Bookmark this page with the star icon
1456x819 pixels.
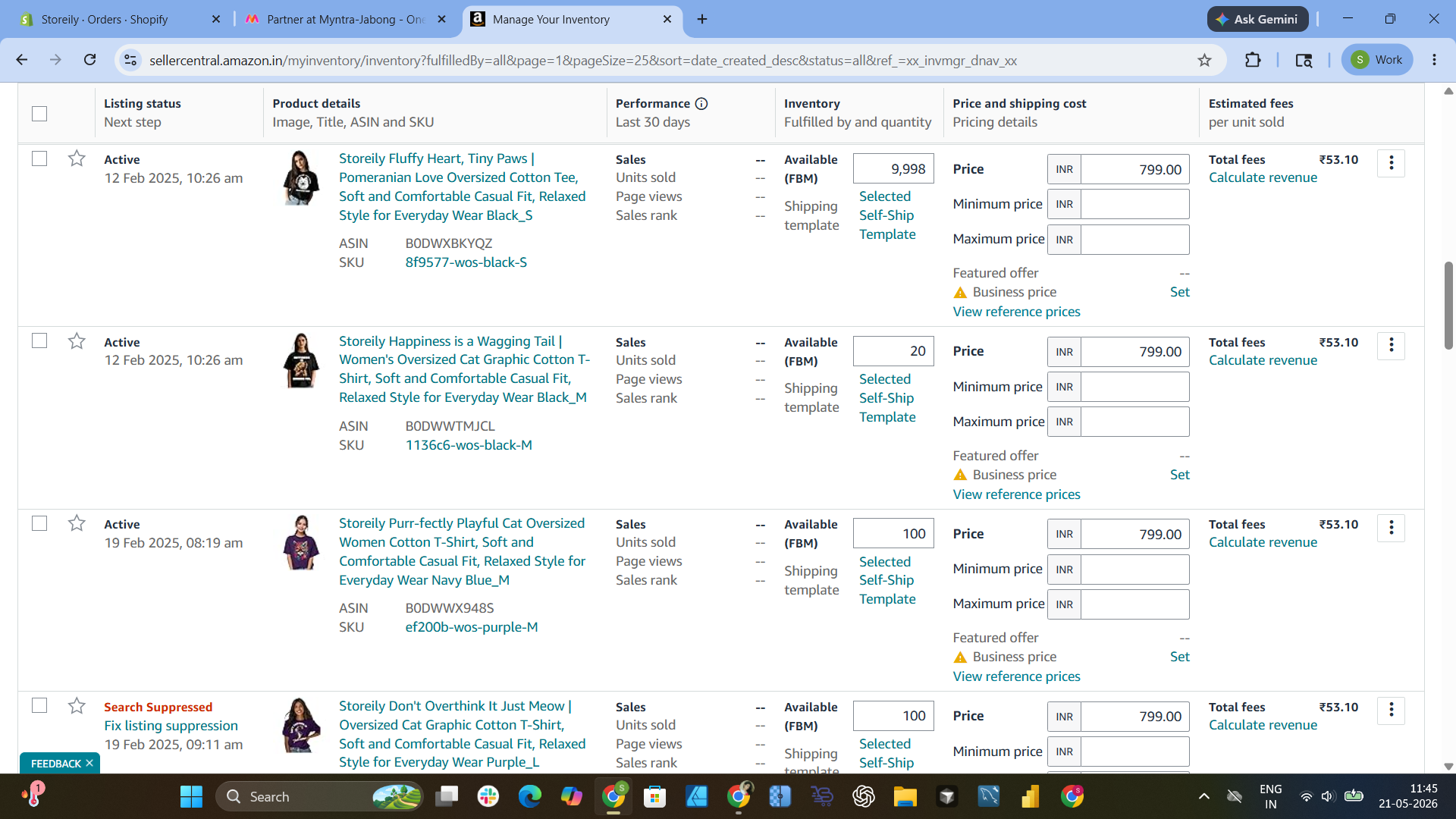(x=1204, y=60)
